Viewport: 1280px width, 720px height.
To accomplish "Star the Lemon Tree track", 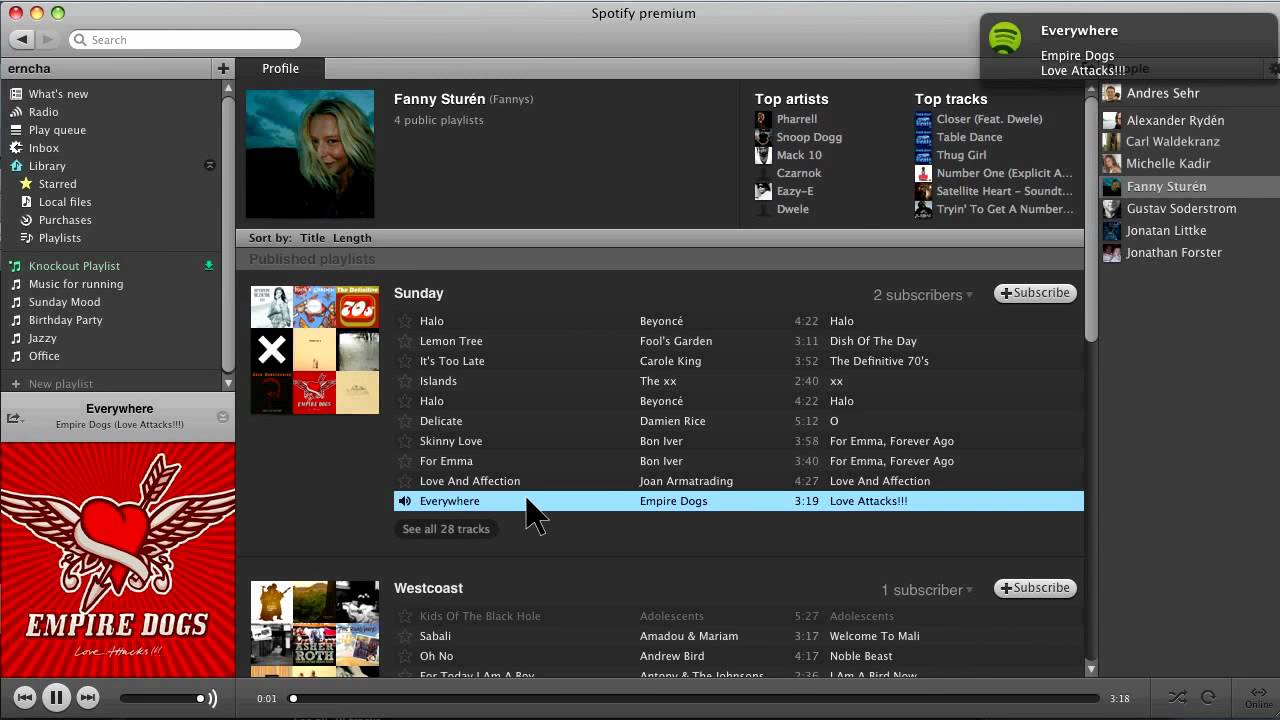I will [x=405, y=341].
